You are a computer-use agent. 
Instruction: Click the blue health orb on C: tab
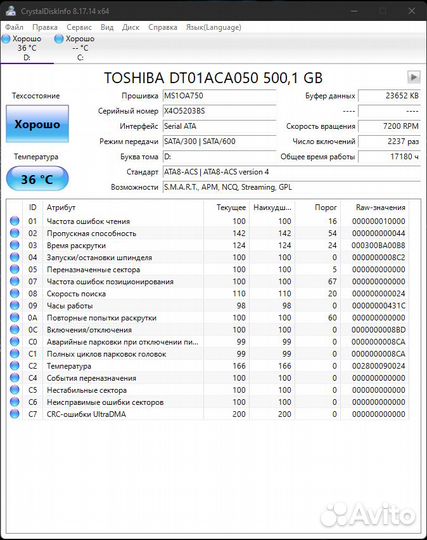59,39
